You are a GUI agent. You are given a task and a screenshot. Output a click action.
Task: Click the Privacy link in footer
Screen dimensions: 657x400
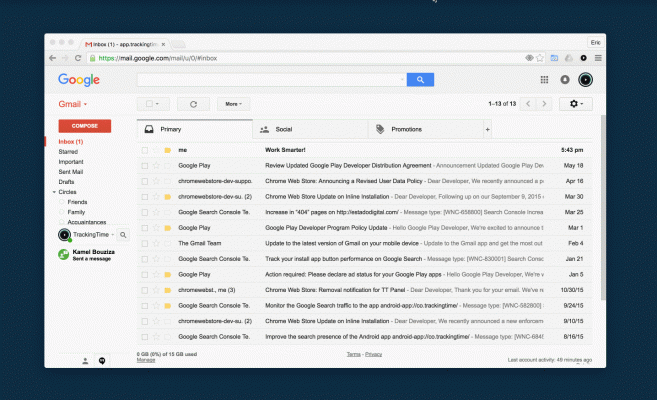(x=373, y=354)
